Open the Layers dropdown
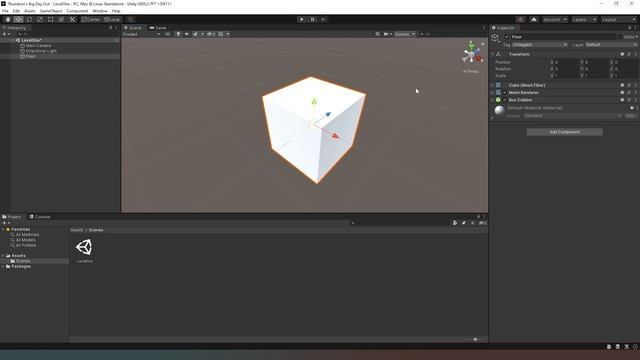The height and width of the screenshot is (360, 640). [584, 19]
